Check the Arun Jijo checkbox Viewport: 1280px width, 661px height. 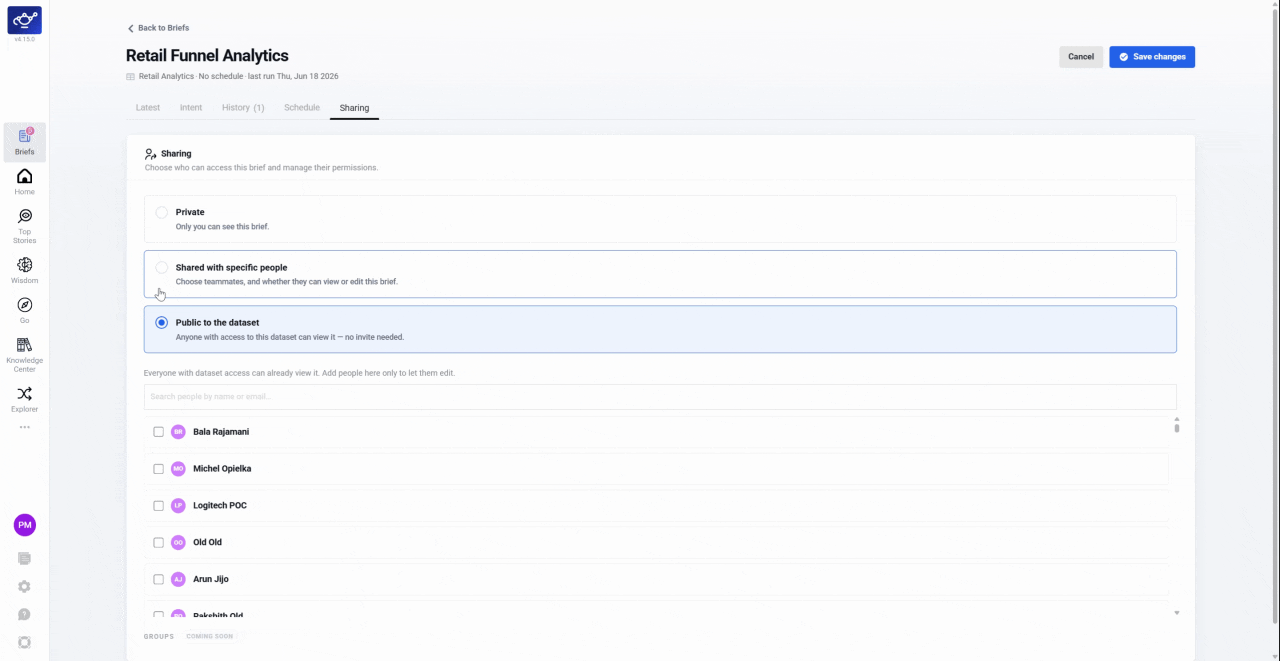pyautogui.click(x=158, y=579)
